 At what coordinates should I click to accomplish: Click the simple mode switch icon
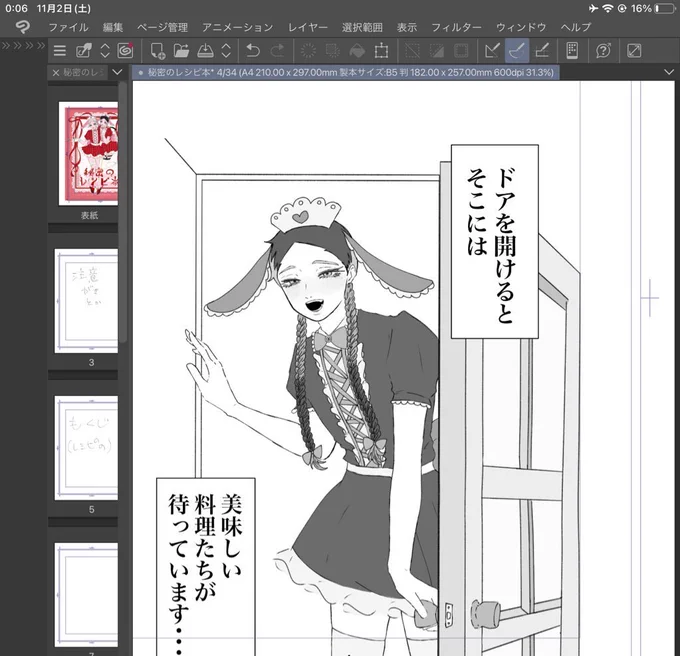coord(634,51)
